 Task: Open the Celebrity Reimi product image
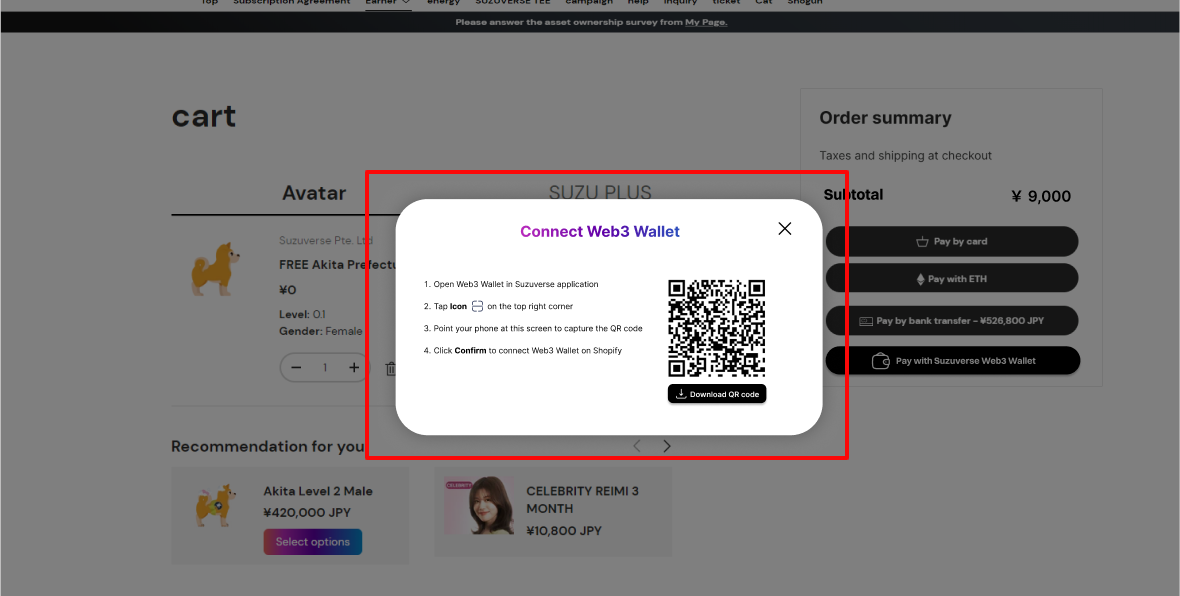(473, 506)
